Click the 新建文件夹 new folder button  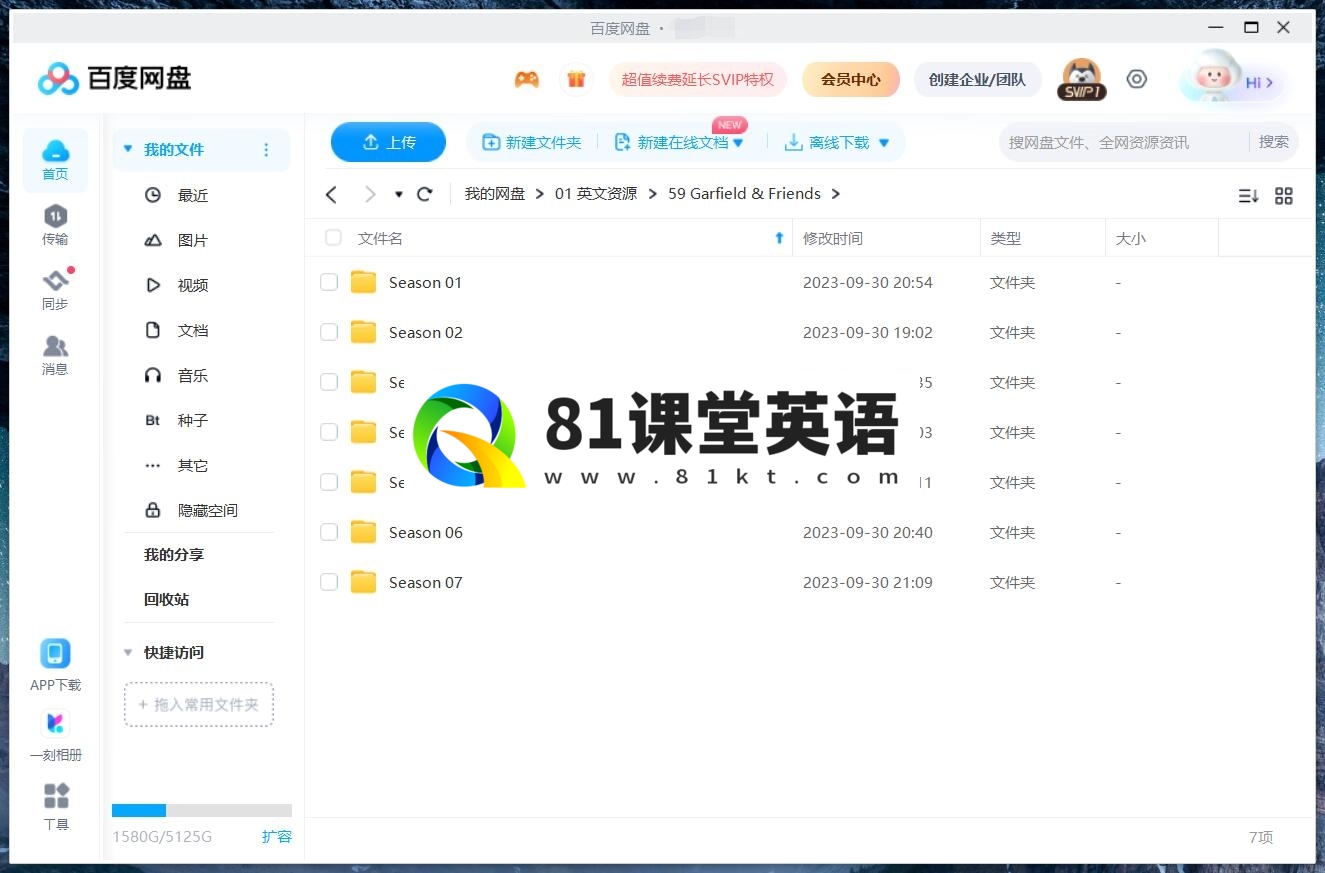(x=531, y=143)
